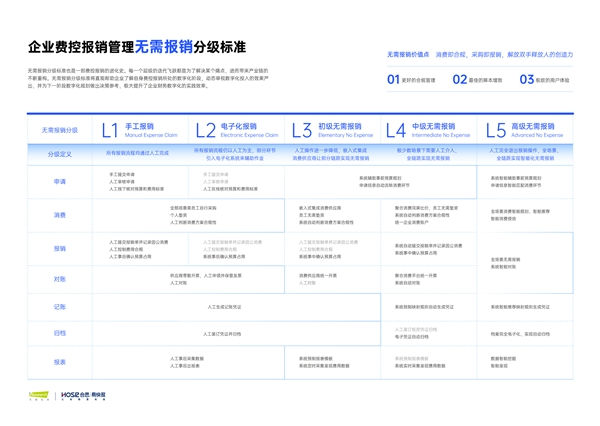Screen dimensions: 600x426
Task: Click the 消费 row label
Action: (x=60, y=215)
